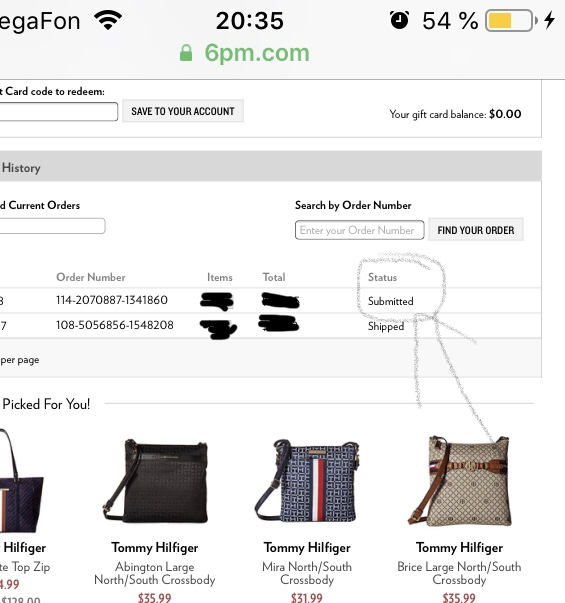Select the navy Top Zip tote image
565x603 pixels.
[21, 481]
